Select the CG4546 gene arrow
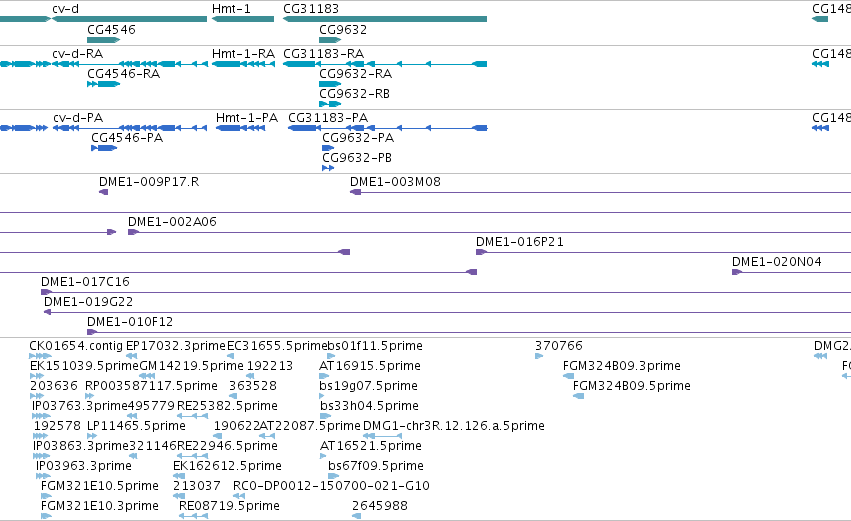The width and height of the screenshot is (851, 521). (103, 40)
